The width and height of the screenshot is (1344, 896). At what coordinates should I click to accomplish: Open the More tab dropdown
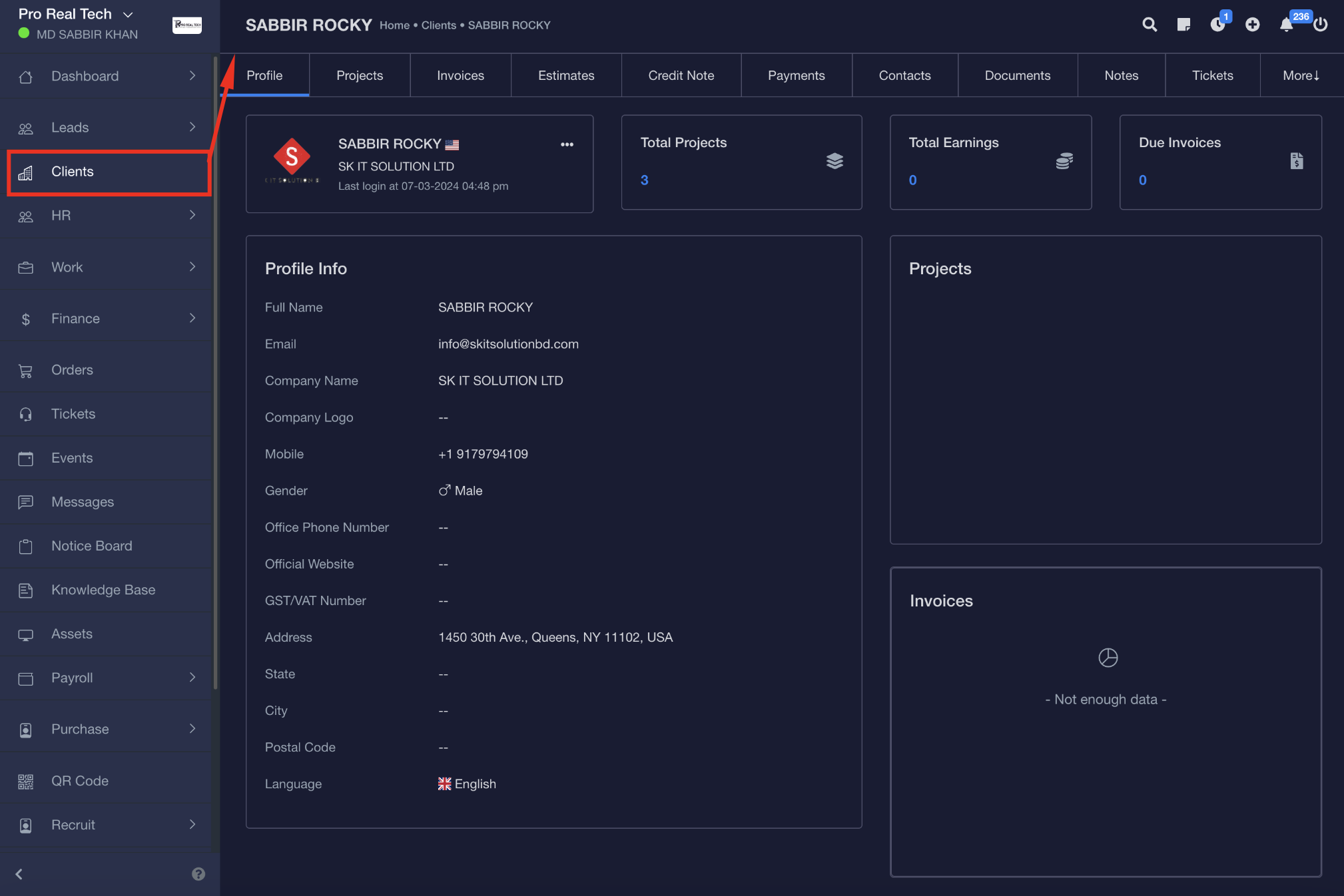pyautogui.click(x=1301, y=75)
